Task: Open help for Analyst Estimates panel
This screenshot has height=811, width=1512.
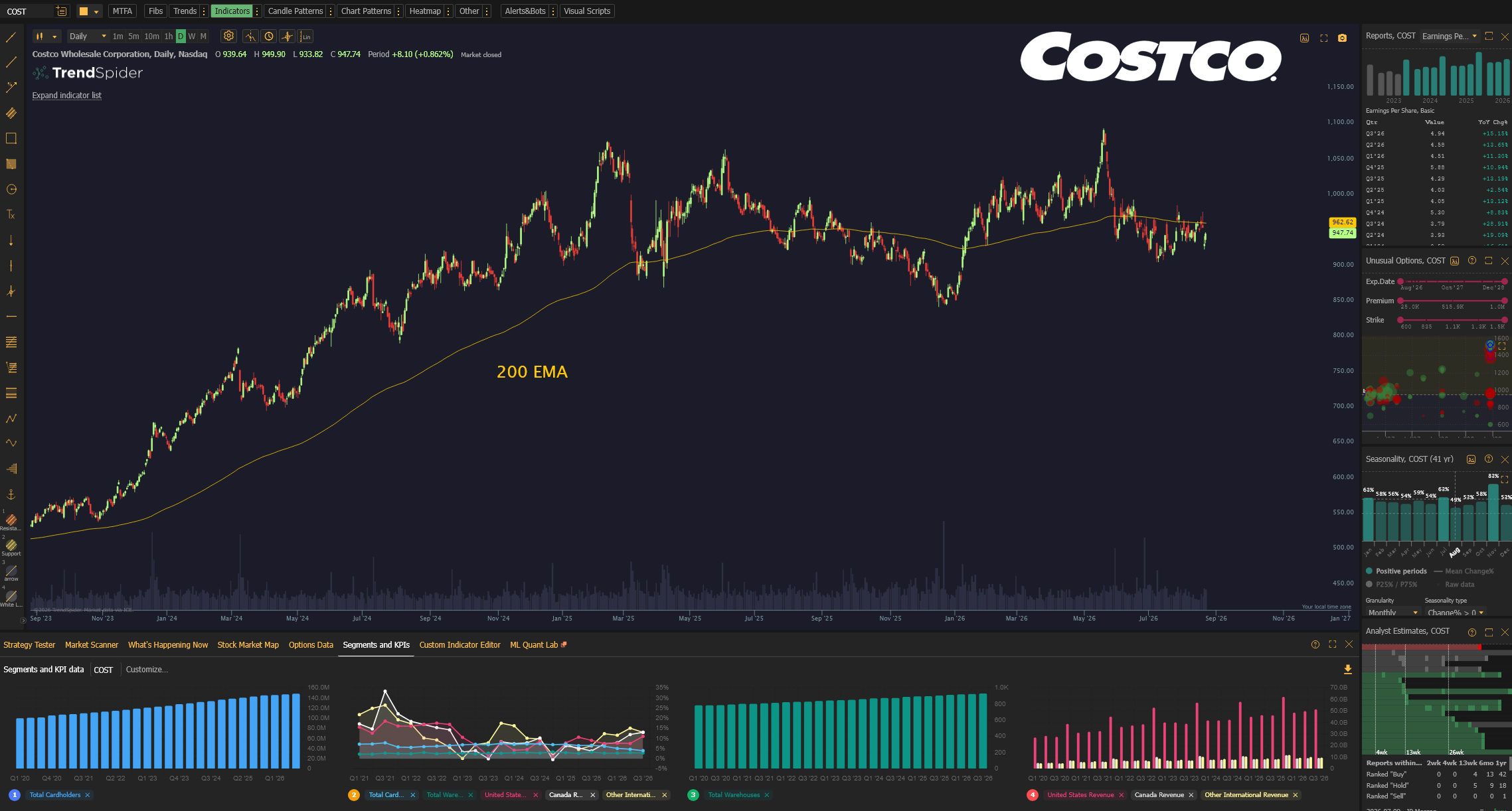Action: pos(1472,632)
